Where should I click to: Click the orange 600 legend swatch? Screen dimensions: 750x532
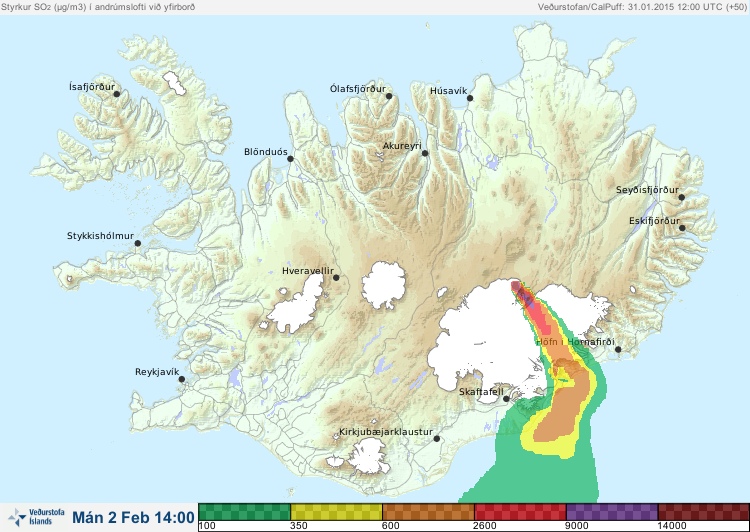pyautogui.click(x=428, y=512)
